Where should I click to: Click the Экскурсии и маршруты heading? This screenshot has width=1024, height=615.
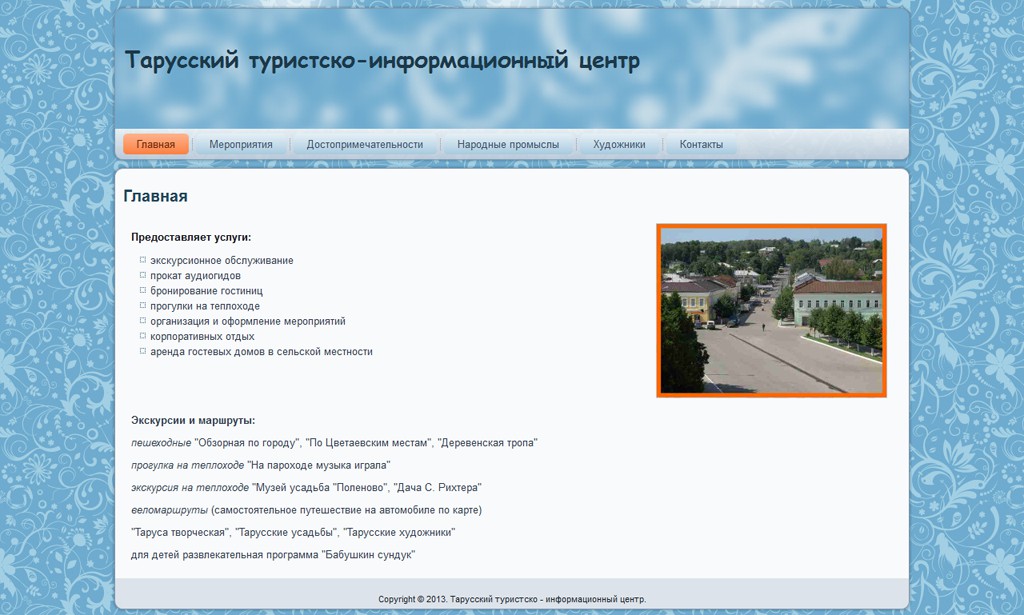pyautogui.click(x=193, y=420)
